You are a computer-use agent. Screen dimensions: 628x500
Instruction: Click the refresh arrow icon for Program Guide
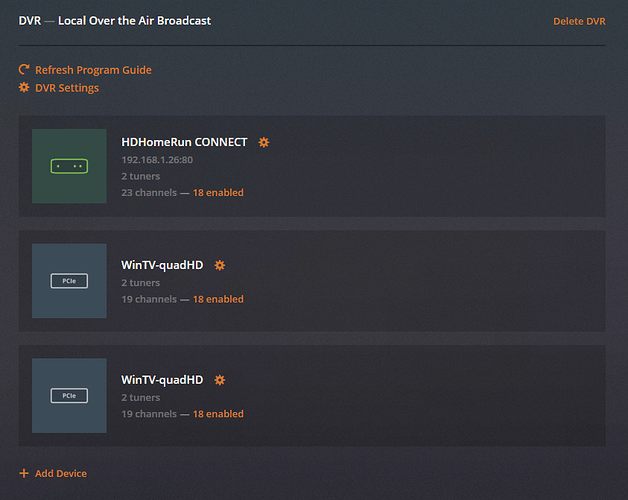coord(24,69)
